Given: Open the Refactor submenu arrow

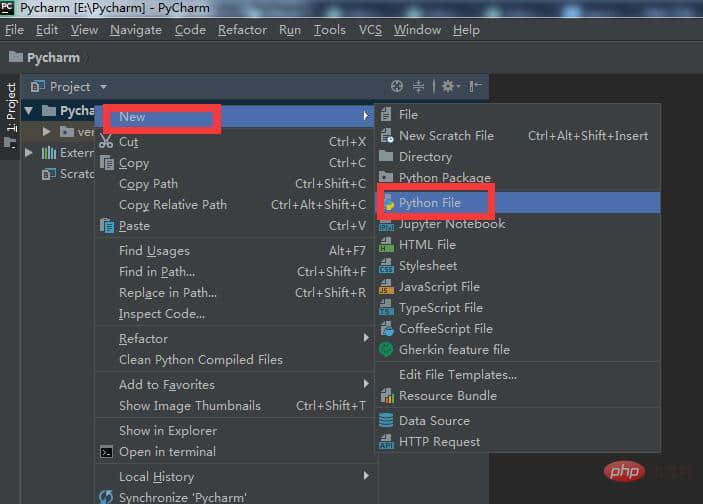Looking at the screenshot, I should [366, 338].
